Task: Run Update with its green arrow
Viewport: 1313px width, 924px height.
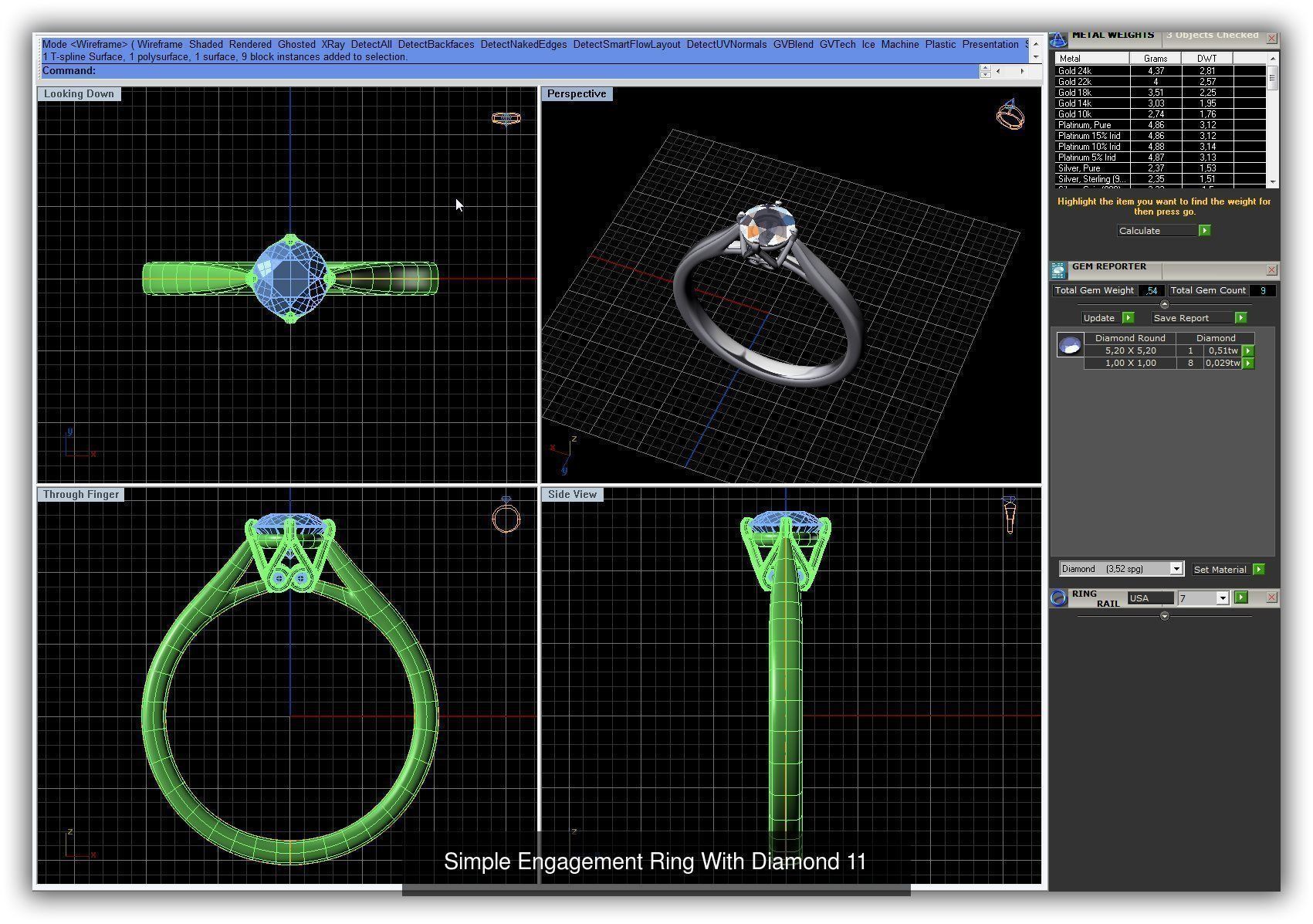Action: (1128, 318)
